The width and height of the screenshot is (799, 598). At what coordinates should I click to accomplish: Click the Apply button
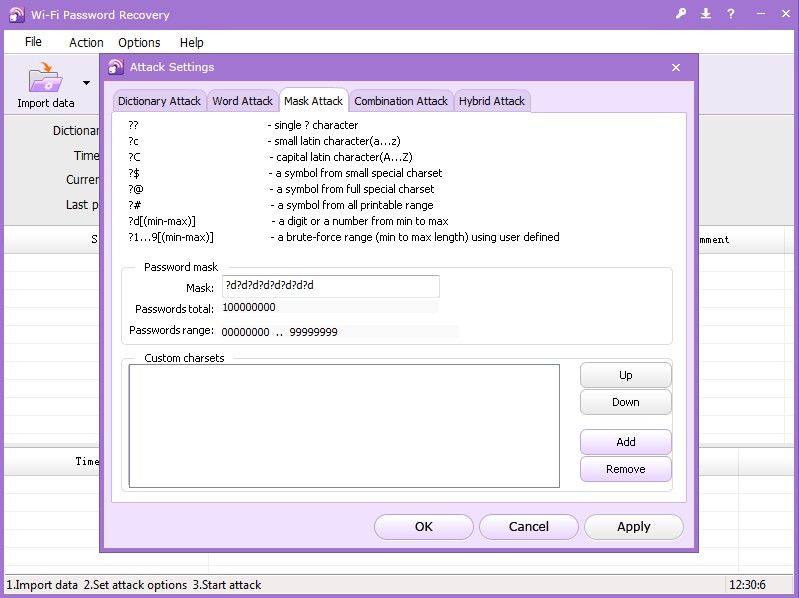[633, 527]
